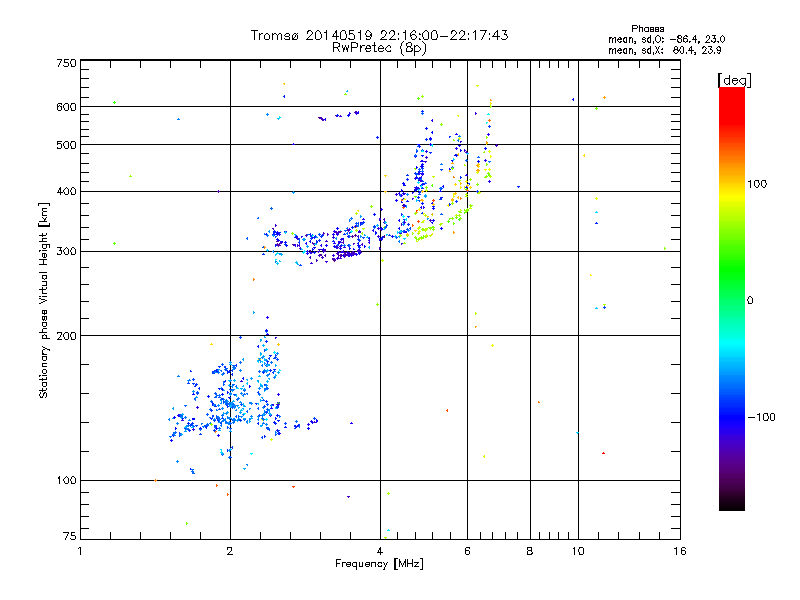Click the x-axis tick label '4'
Image resolution: width=800 pixels, height=600 pixels.
click(x=380, y=551)
